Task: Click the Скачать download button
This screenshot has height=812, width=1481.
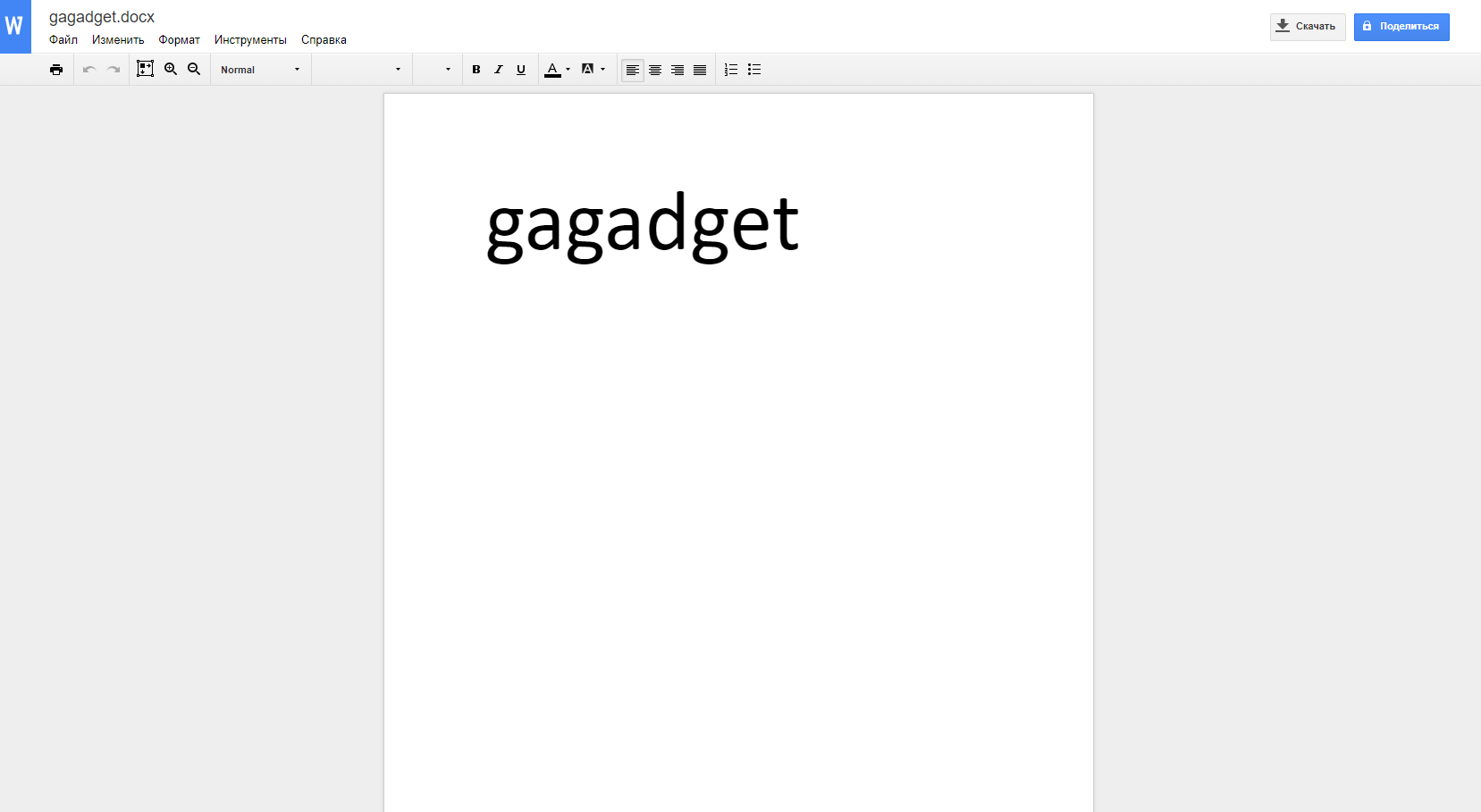Action: click(x=1308, y=27)
